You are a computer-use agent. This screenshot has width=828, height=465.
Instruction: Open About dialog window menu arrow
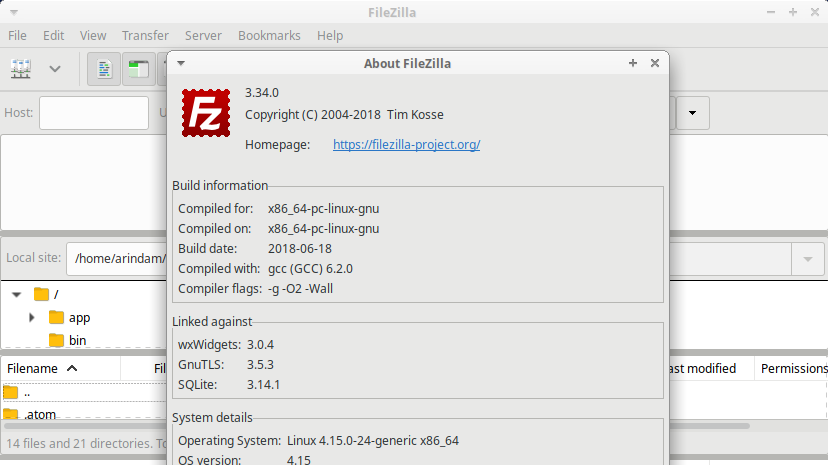(x=181, y=63)
